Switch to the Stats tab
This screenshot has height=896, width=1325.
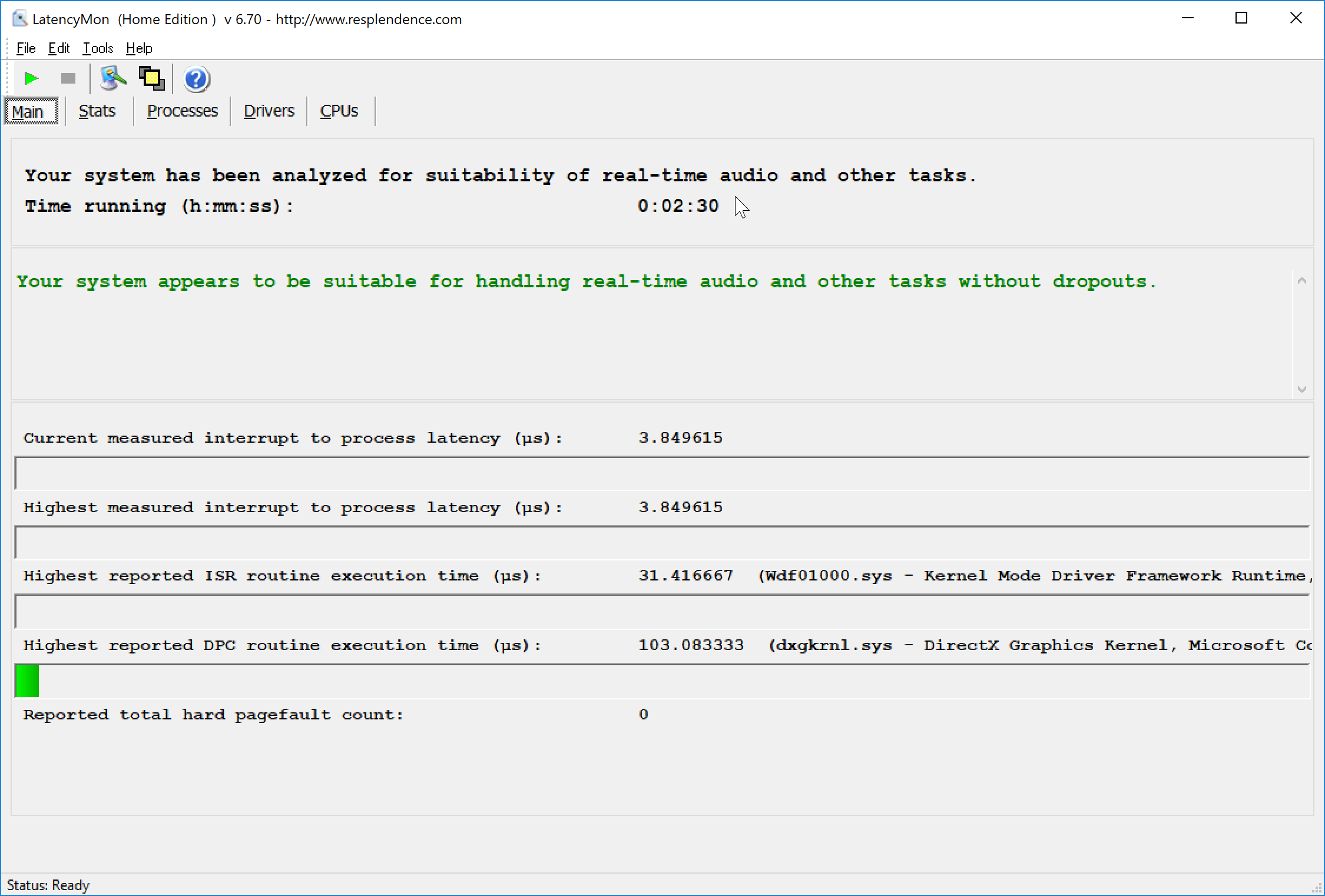[97, 111]
